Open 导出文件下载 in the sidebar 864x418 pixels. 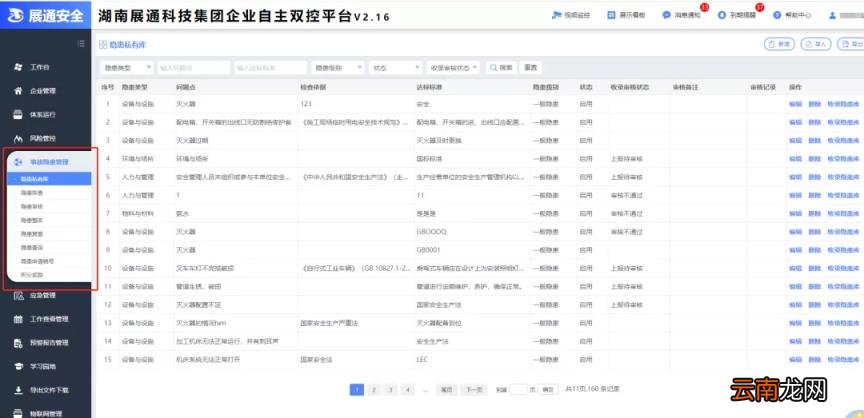point(49,390)
